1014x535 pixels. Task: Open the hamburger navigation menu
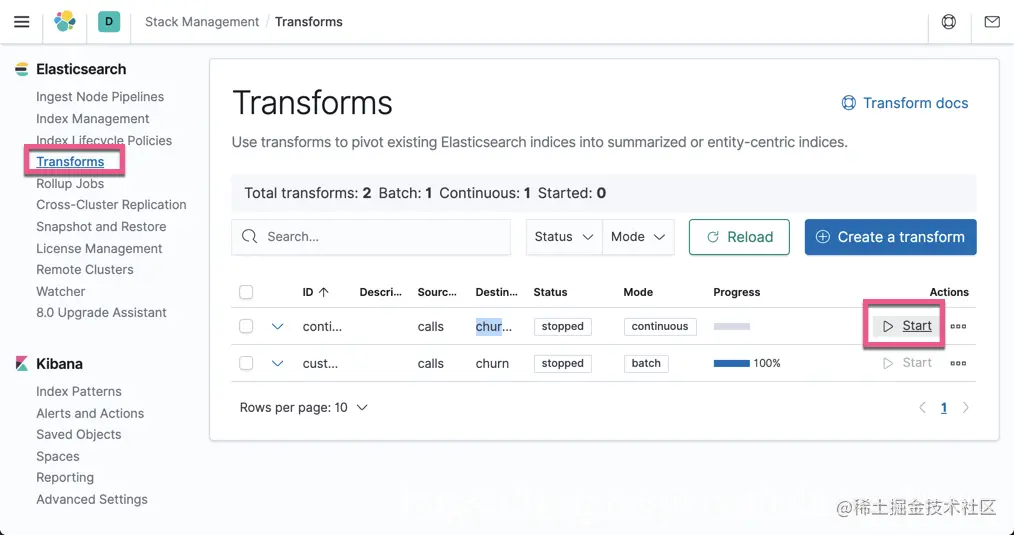coord(22,21)
